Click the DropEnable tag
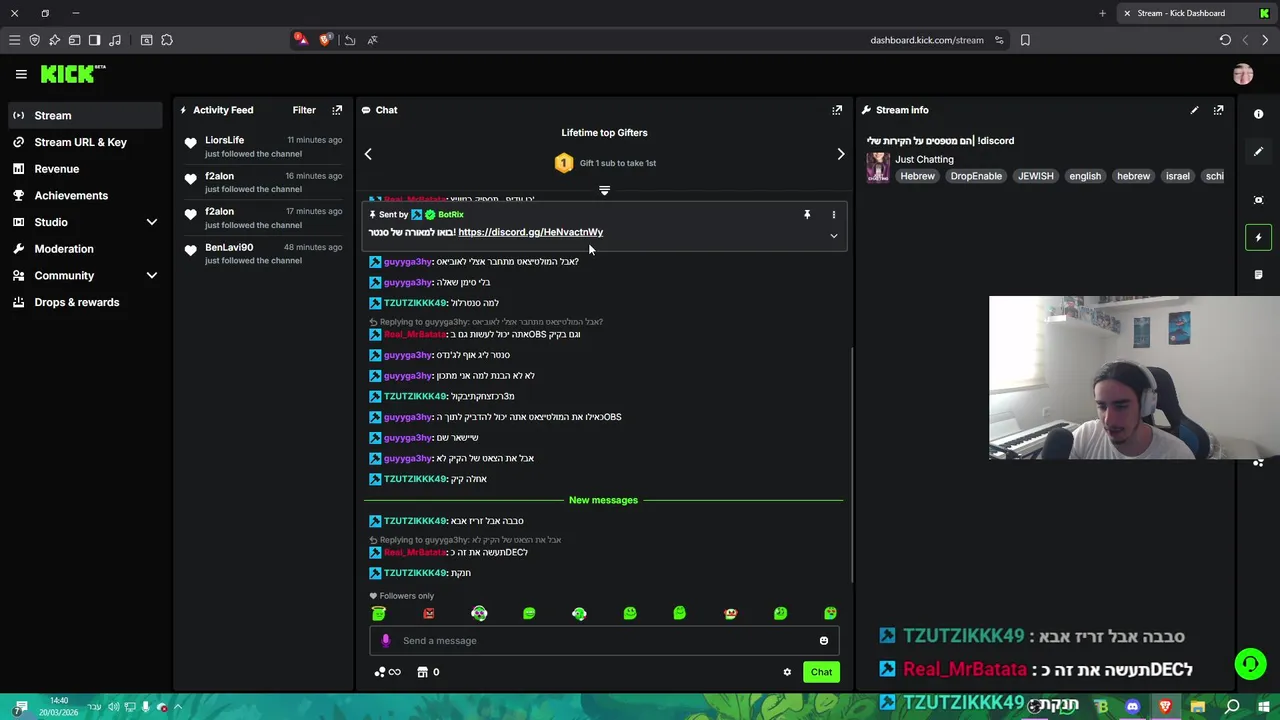Screen dimensions: 1280x720 (x=976, y=176)
